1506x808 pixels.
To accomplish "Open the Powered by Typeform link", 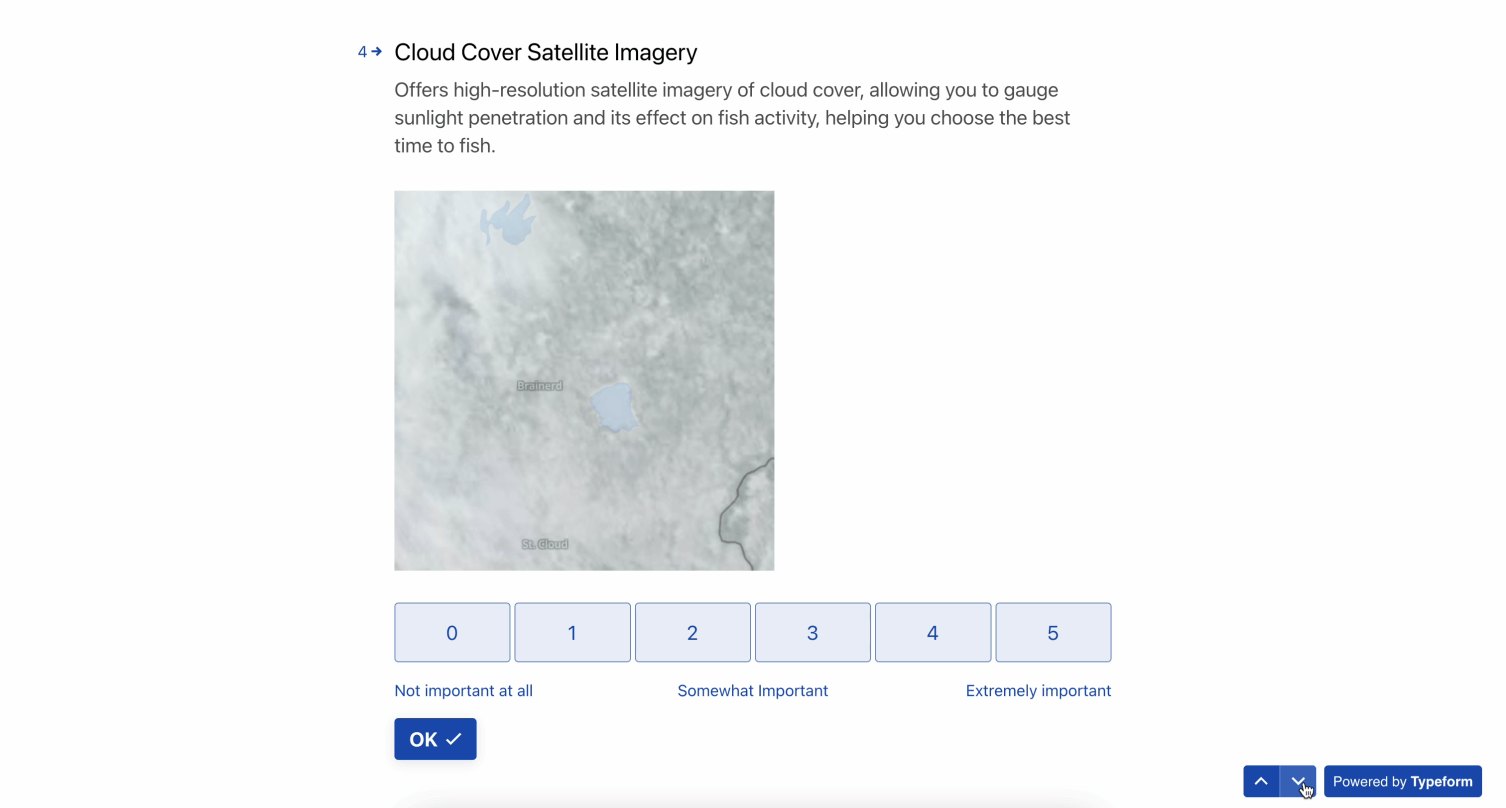I will tap(1403, 782).
